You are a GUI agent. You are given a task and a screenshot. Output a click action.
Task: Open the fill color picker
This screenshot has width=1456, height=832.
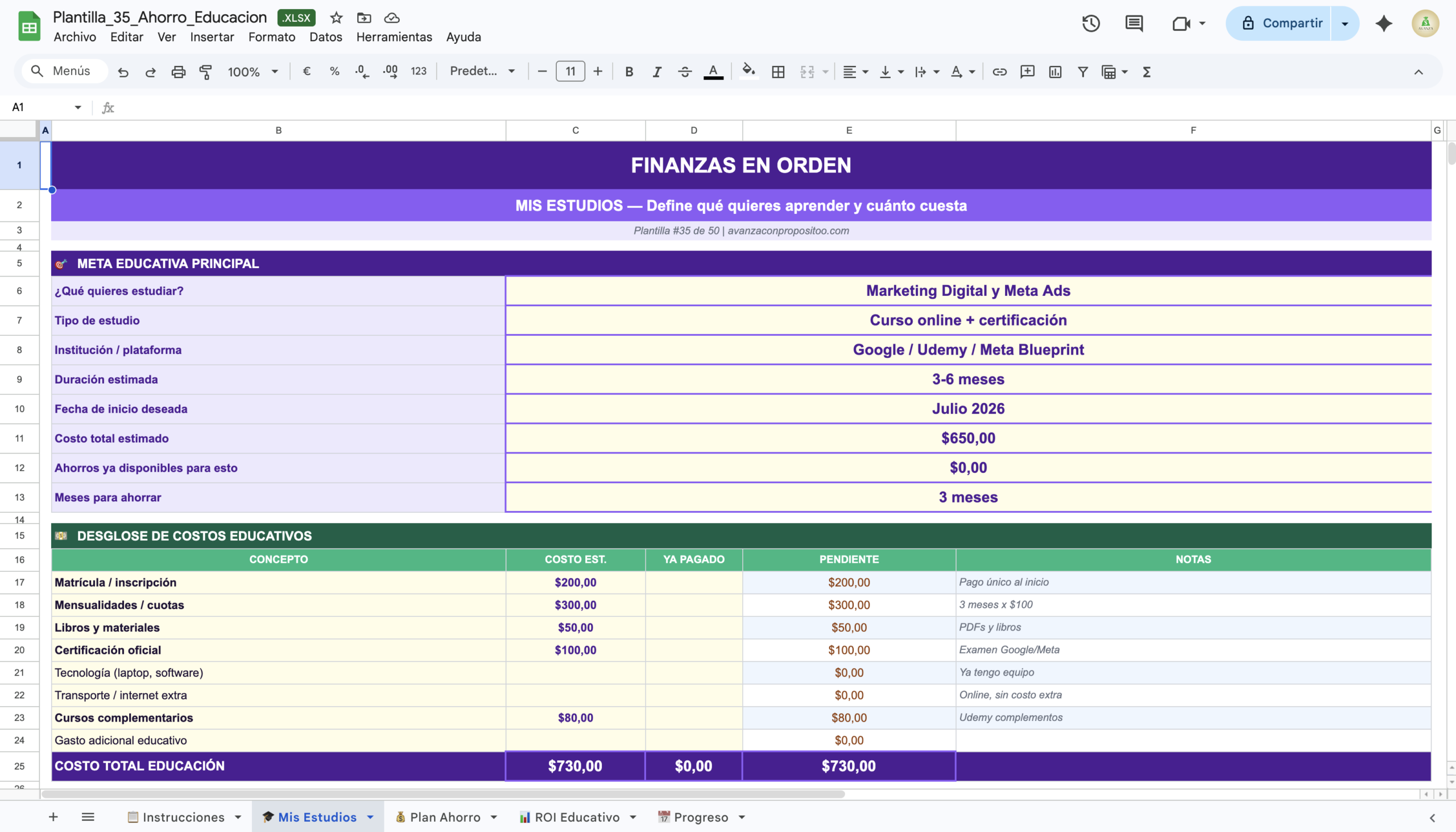(748, 72)
